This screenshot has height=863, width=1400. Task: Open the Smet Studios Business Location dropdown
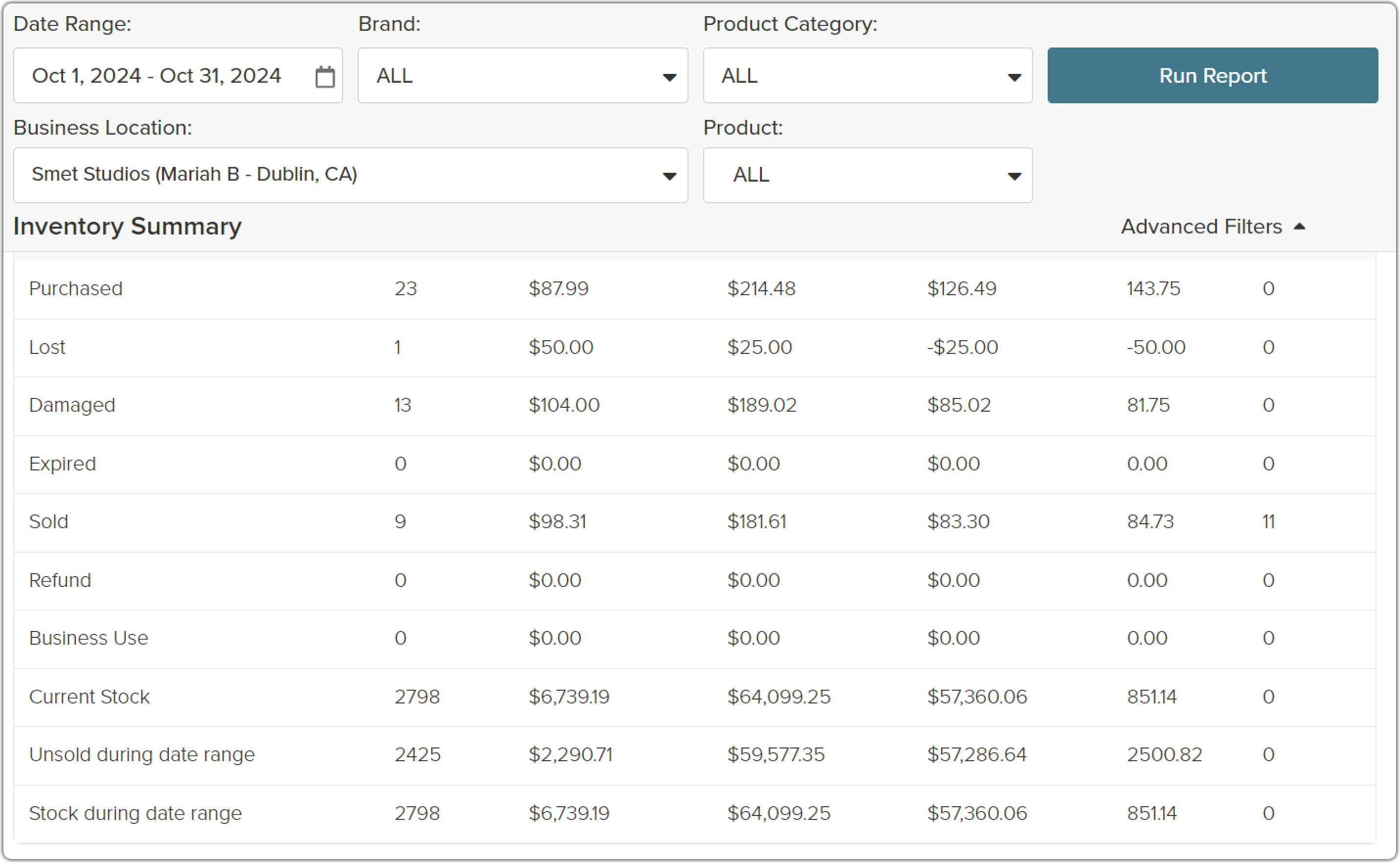coord(351,175)
